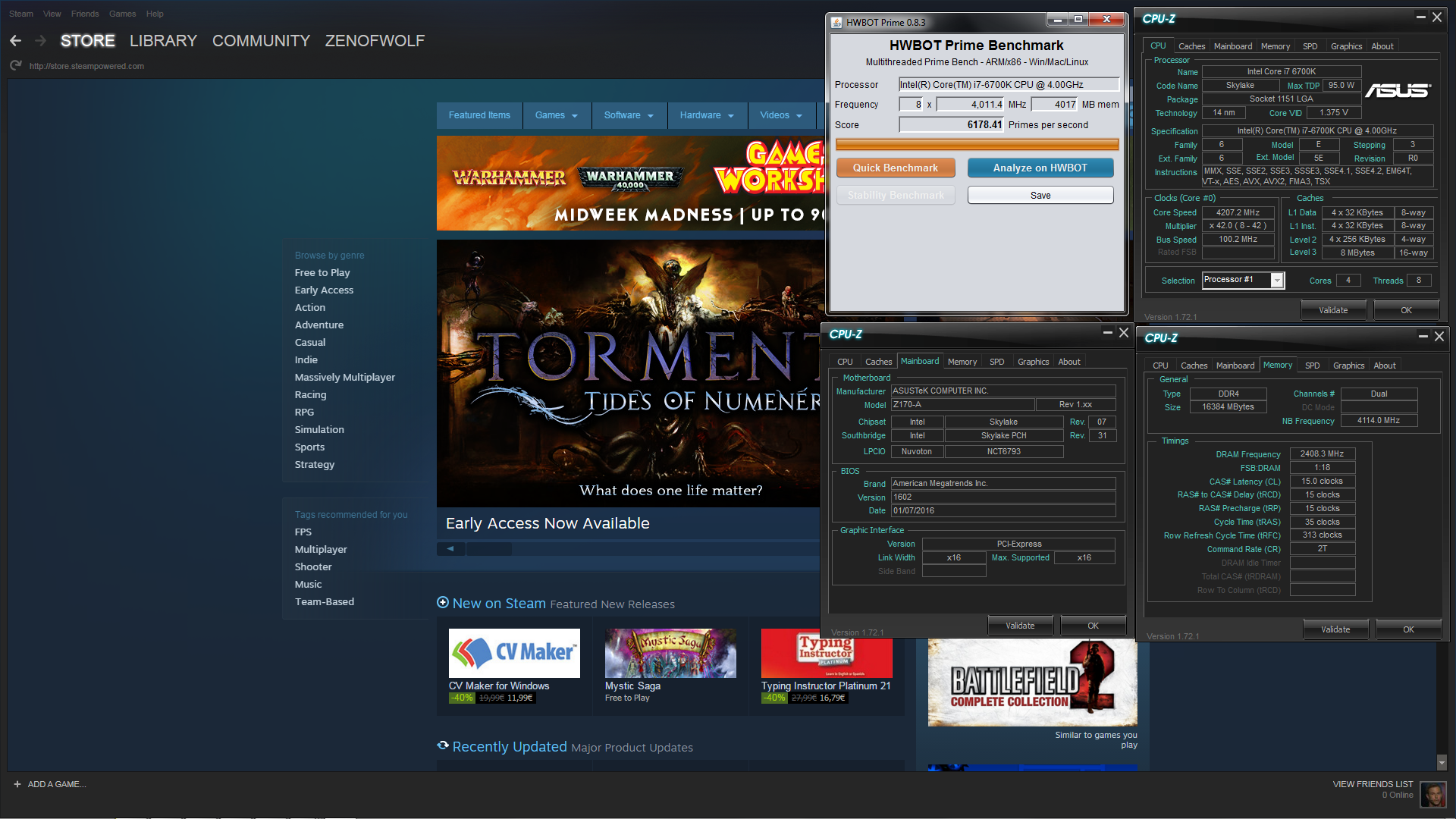Open the Team-Based recommended tag

[x=325, y=601]
